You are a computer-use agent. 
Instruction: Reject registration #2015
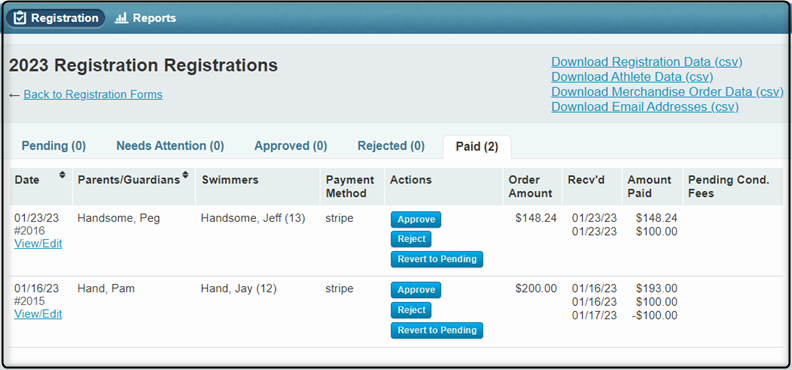point(411,310)
